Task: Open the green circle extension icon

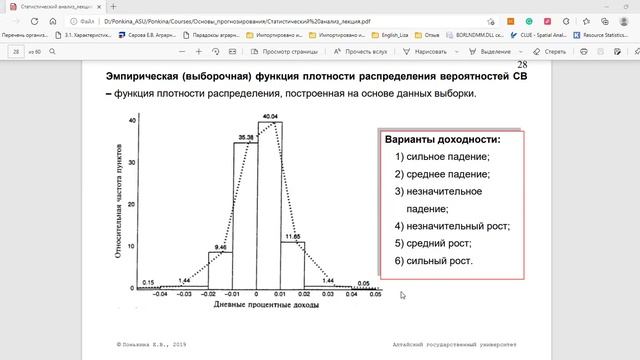Action: 529,21
